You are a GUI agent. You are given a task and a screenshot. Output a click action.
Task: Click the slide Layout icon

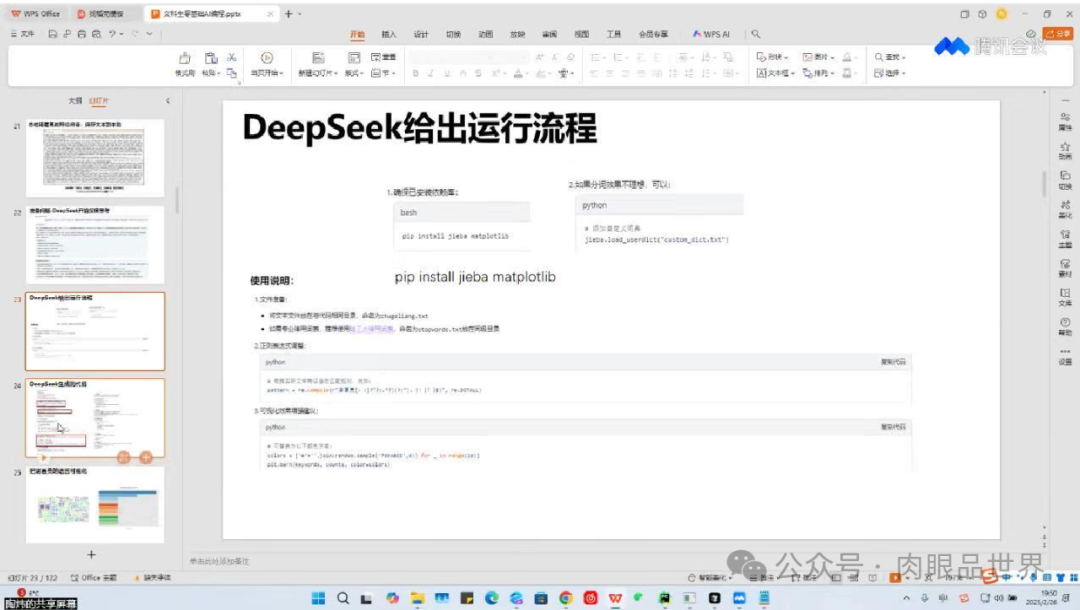point(354,58)
